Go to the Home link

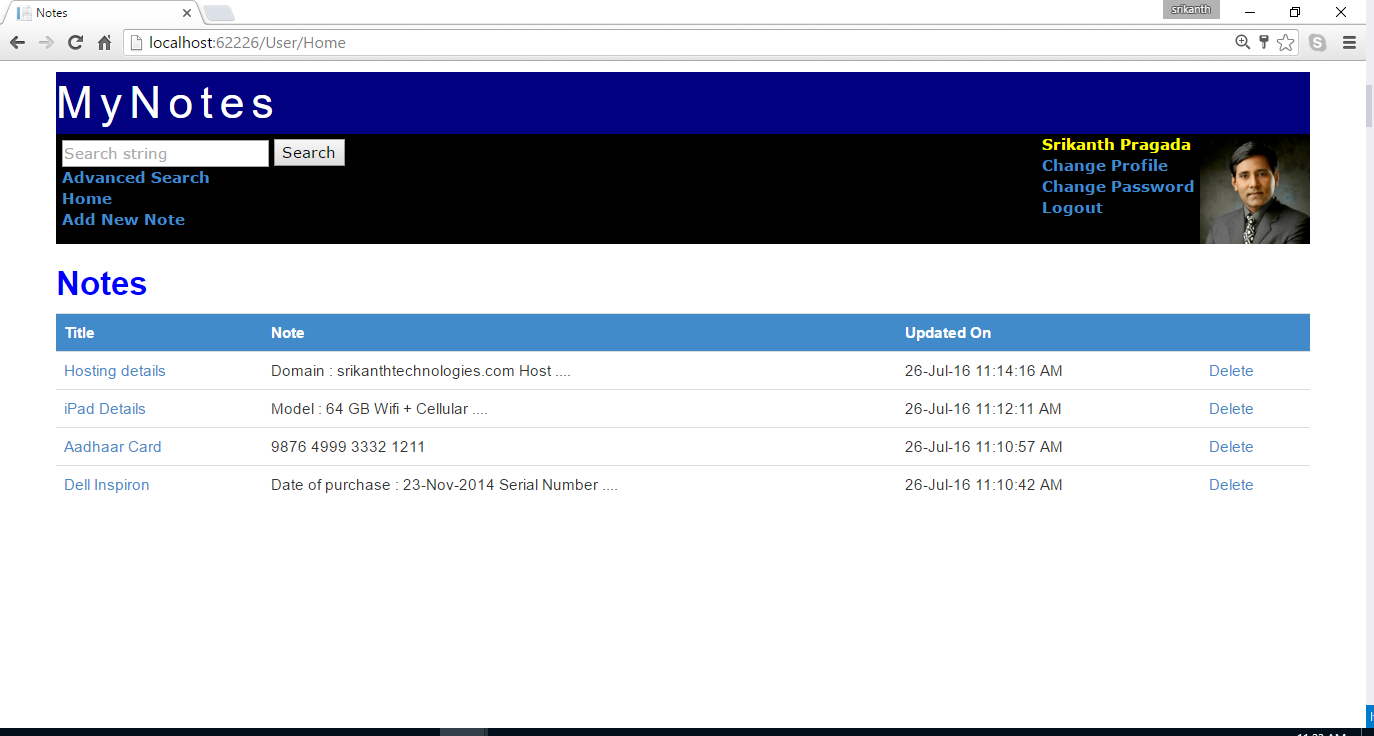point(87,198)
